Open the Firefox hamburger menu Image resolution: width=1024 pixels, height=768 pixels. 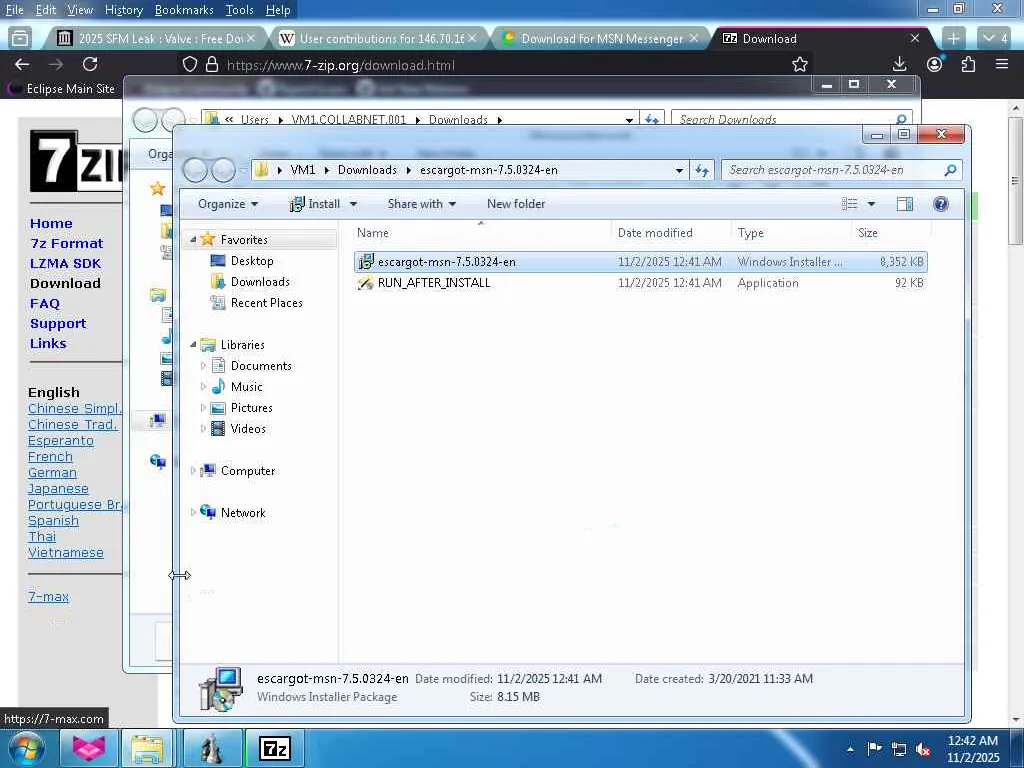coord(1002,64)
